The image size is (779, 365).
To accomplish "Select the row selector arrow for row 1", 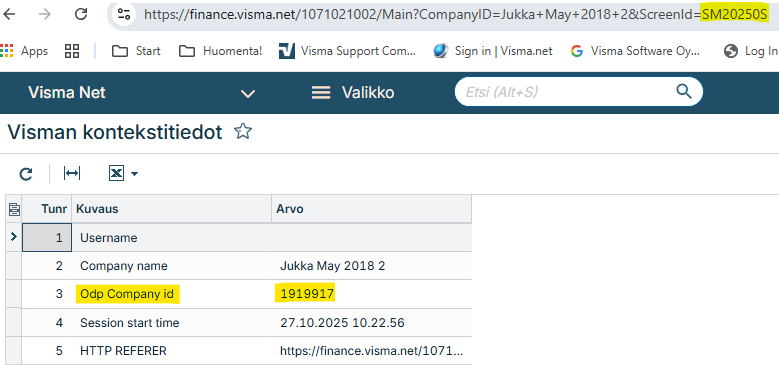I will point(14,237).
